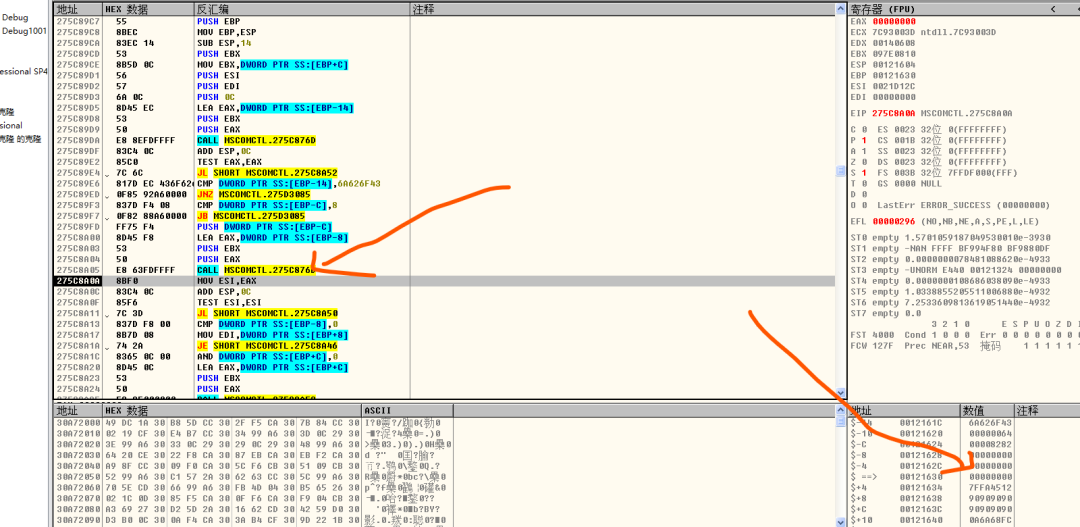This screenshot has width=1080, height=527.
Task: Toggle the A auxiliary flag bit
Action: [x=864, y=151]
